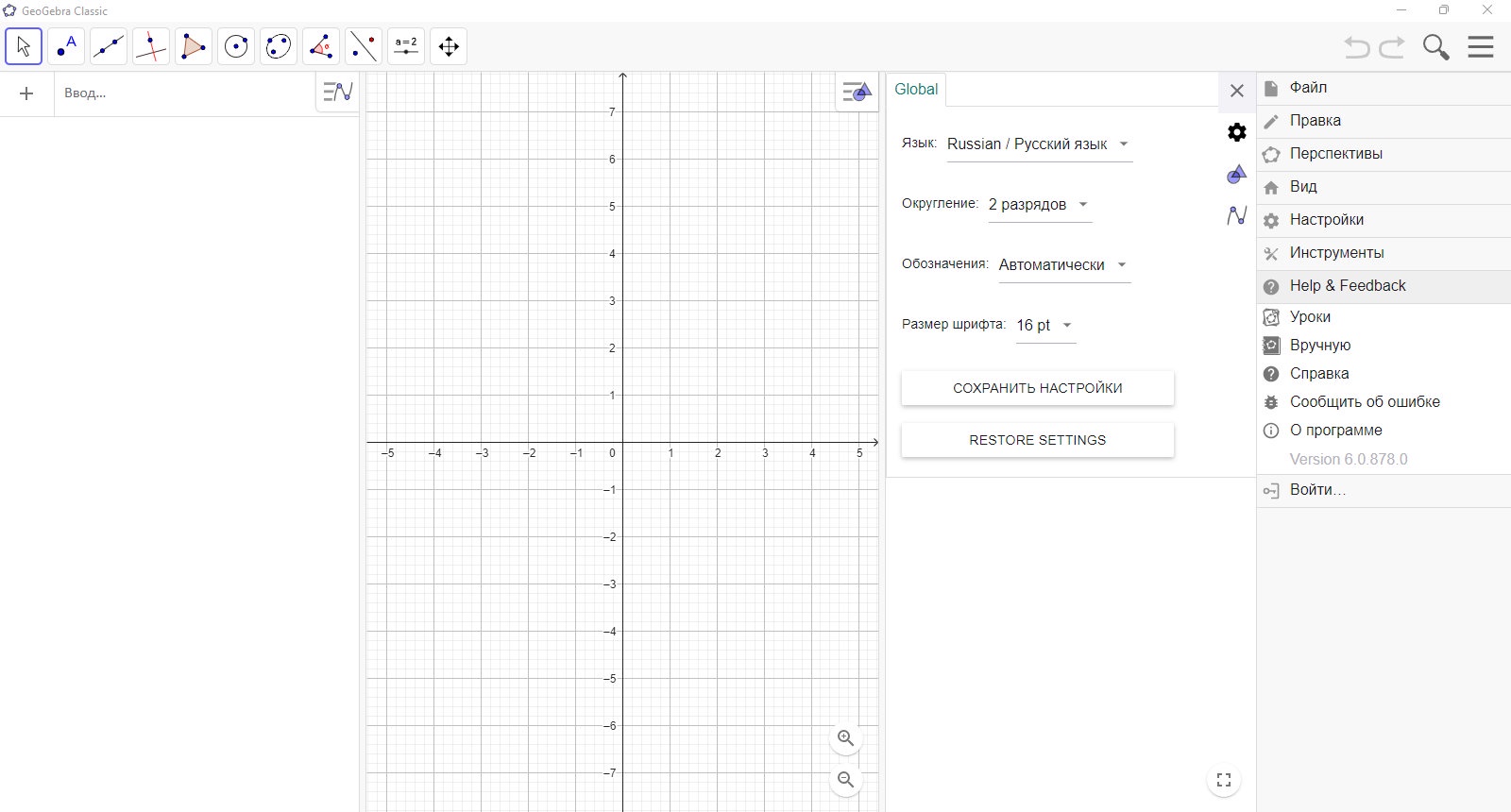Toggle the Graphics style bar
The height and width of the screenshot is (812, 1511).
857,93
